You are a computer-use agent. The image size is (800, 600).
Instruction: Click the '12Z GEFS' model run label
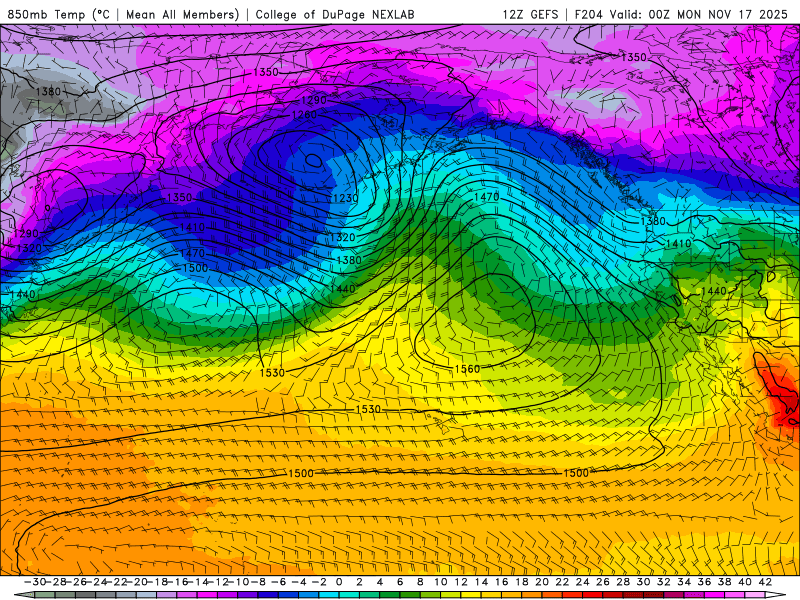[531, 14]
